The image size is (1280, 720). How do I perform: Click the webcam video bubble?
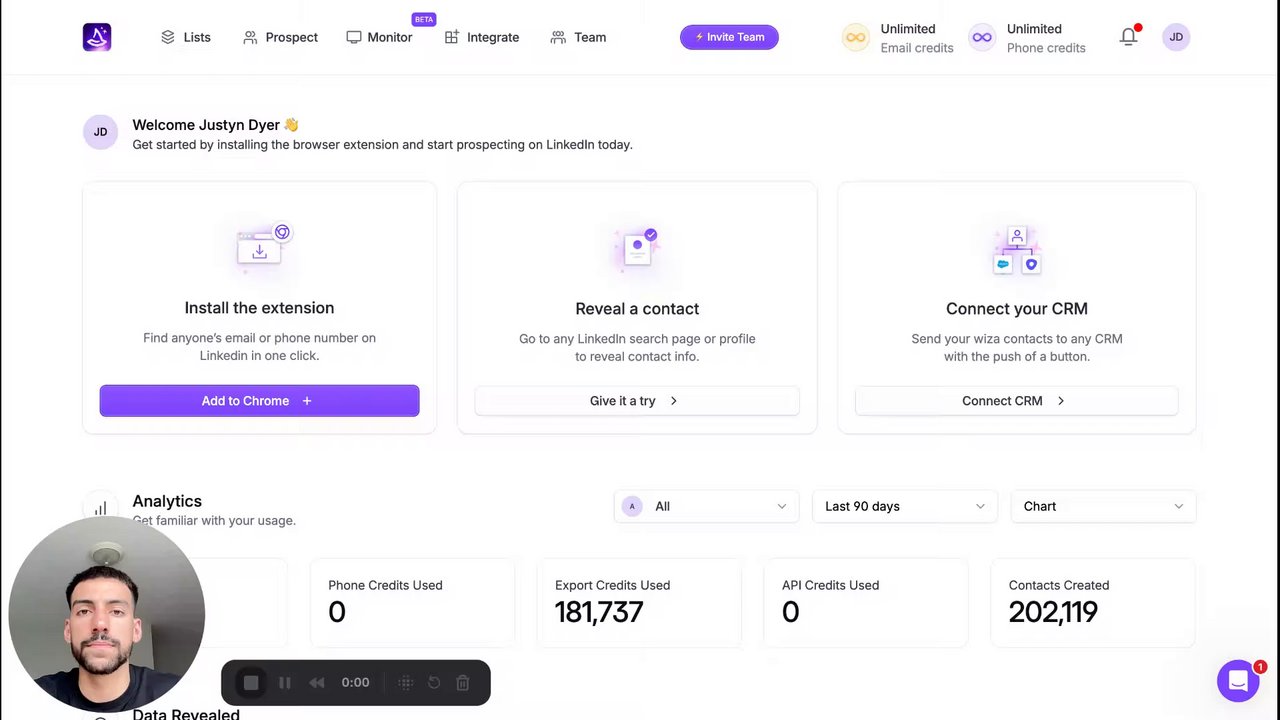coord(107,613)
